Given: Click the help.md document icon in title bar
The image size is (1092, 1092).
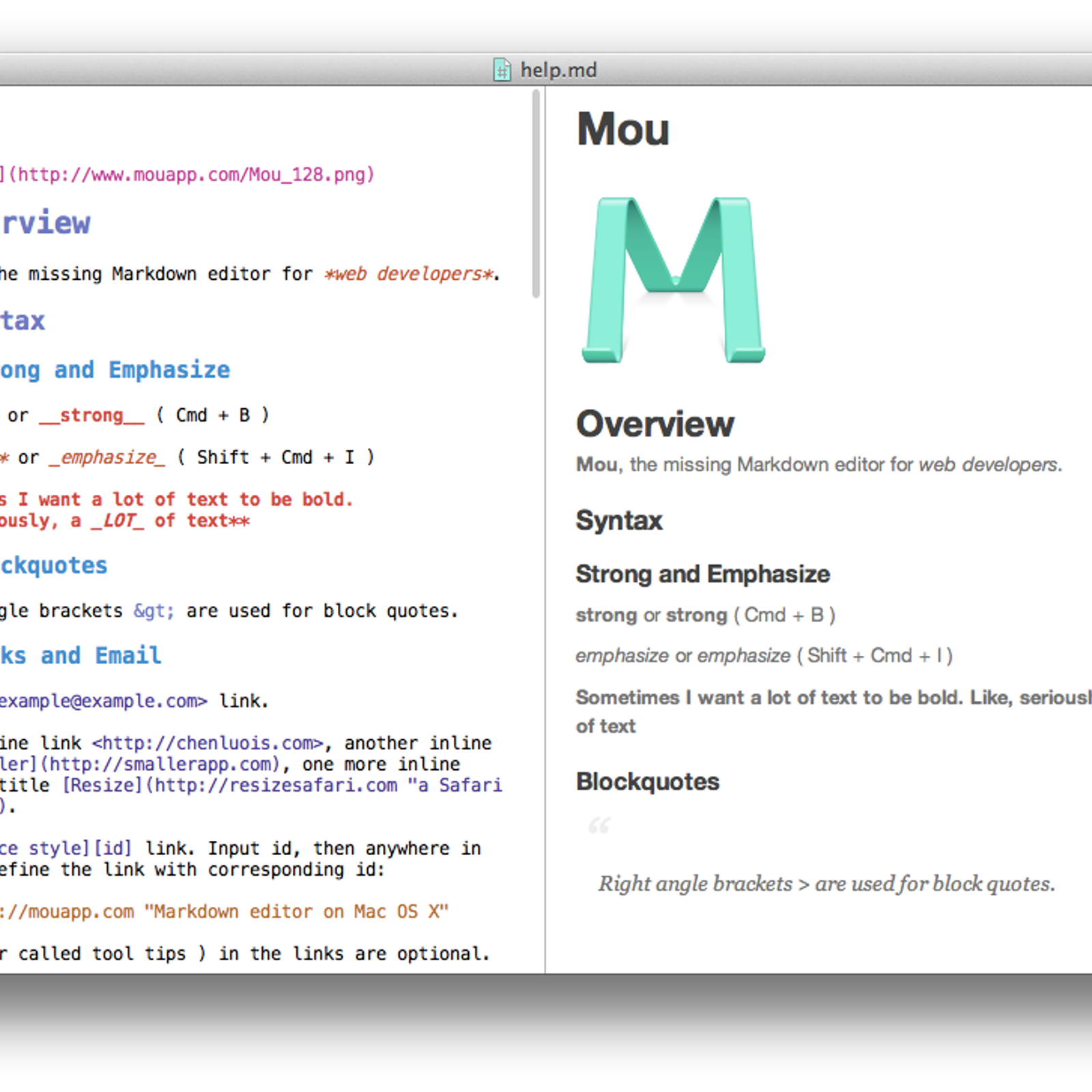Looking at the screenshot, I should (502, 70).
